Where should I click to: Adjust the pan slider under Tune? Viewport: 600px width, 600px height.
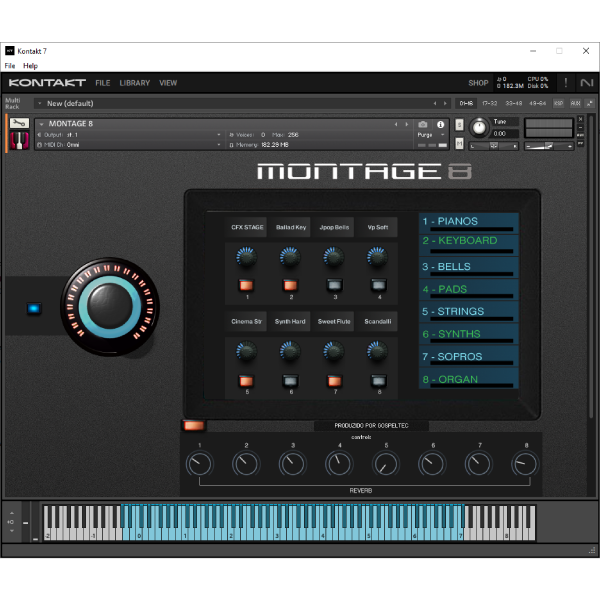pyautogui.click(x=494, y=146)
